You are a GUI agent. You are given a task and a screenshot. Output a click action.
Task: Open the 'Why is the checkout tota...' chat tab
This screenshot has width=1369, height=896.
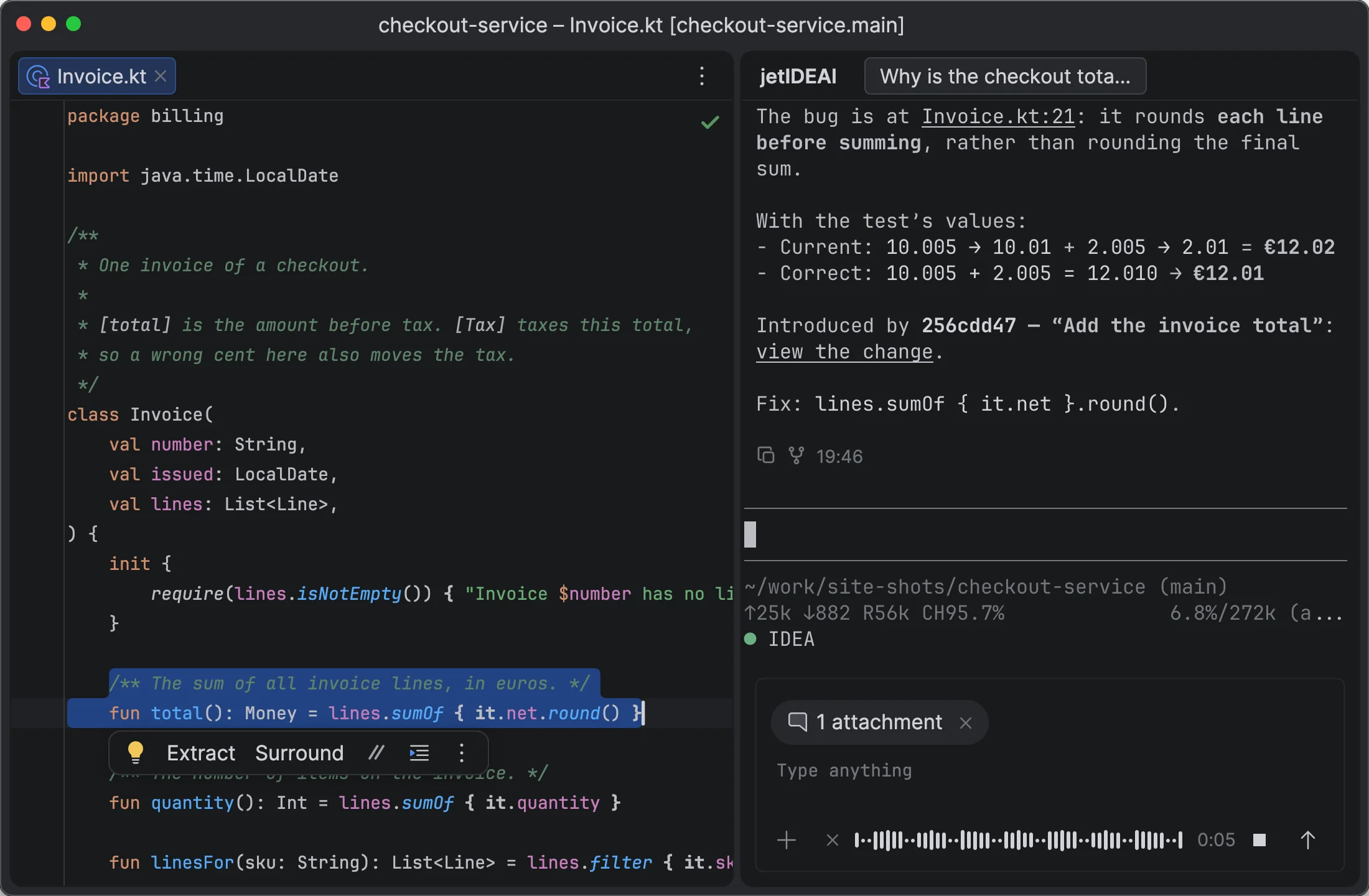pyautogui.click(x=1005, y=76)
